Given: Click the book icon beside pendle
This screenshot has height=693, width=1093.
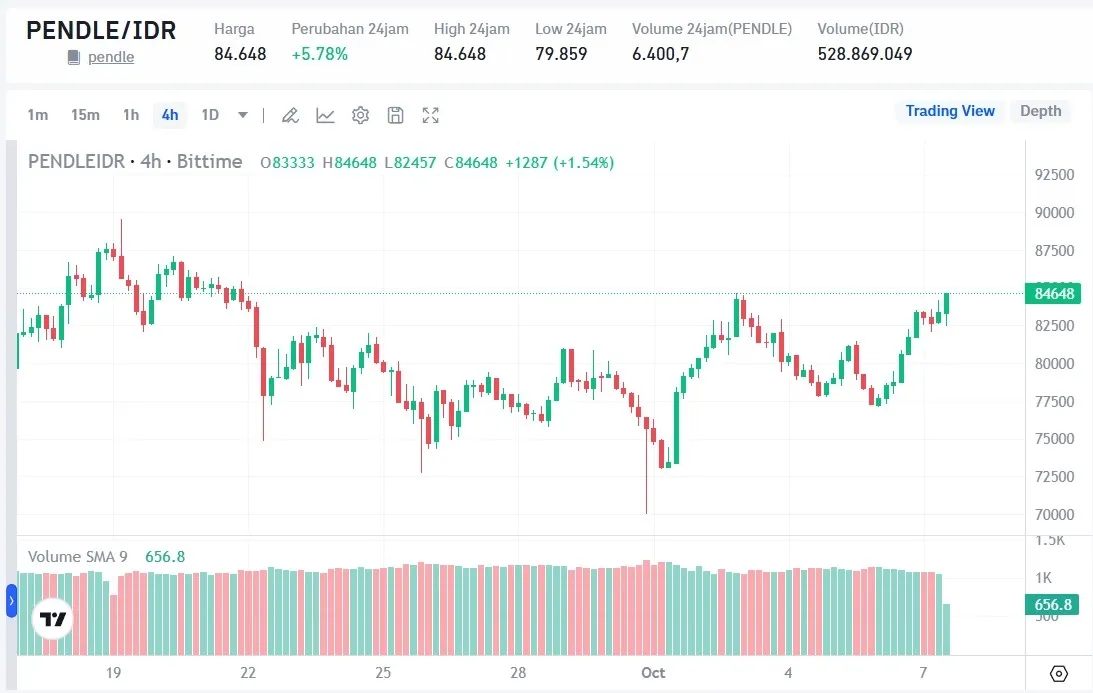Looking at the screenshot, I should [74, 57].
